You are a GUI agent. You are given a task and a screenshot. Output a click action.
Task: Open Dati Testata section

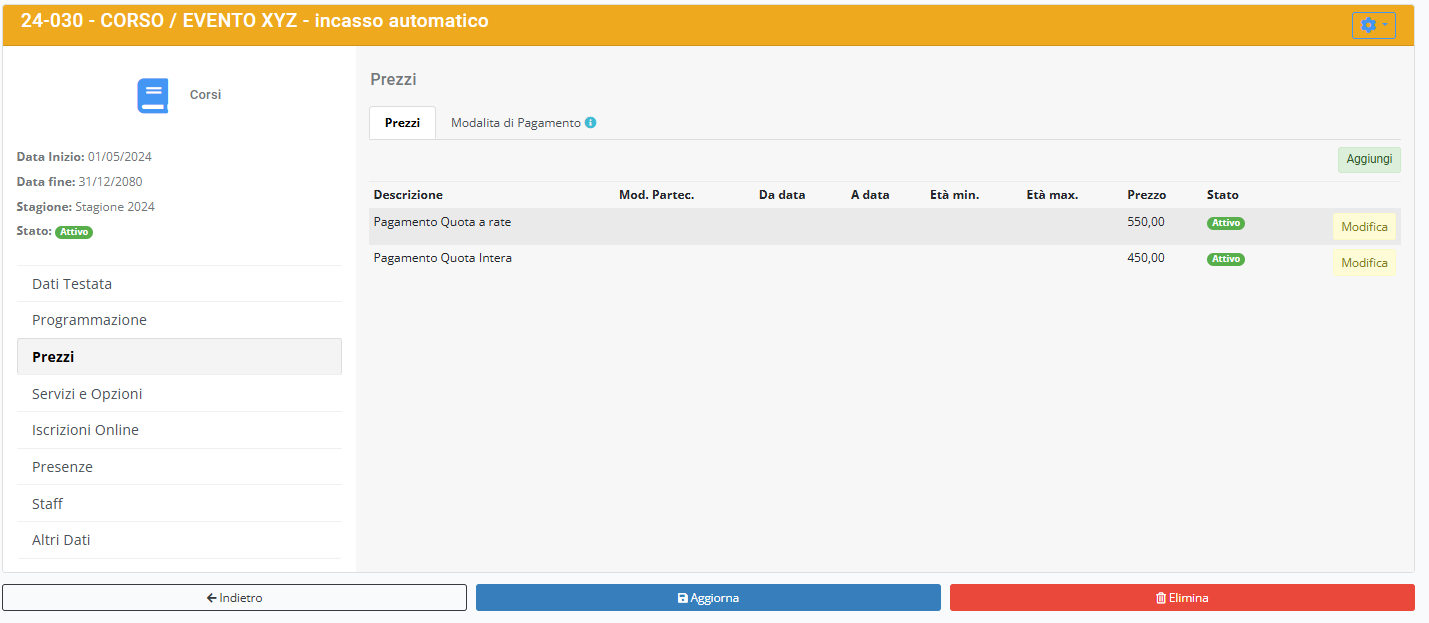72,284
